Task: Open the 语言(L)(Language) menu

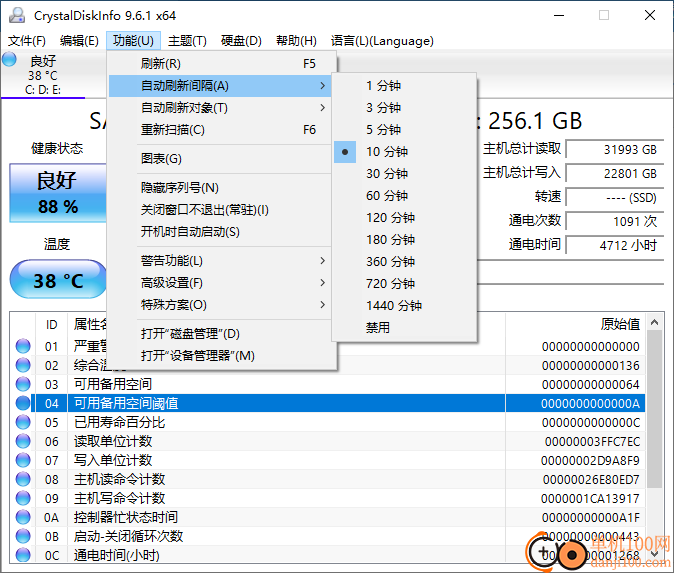Action: point(382,41)
